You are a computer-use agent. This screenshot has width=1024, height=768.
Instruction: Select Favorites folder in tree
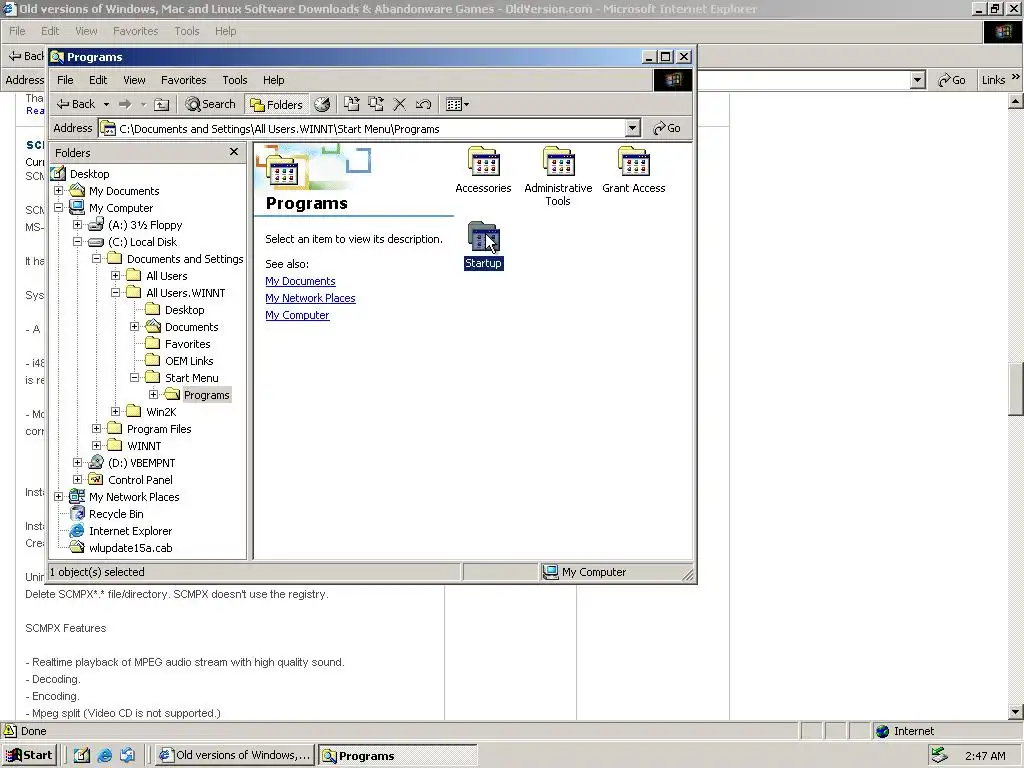(187, 344)
